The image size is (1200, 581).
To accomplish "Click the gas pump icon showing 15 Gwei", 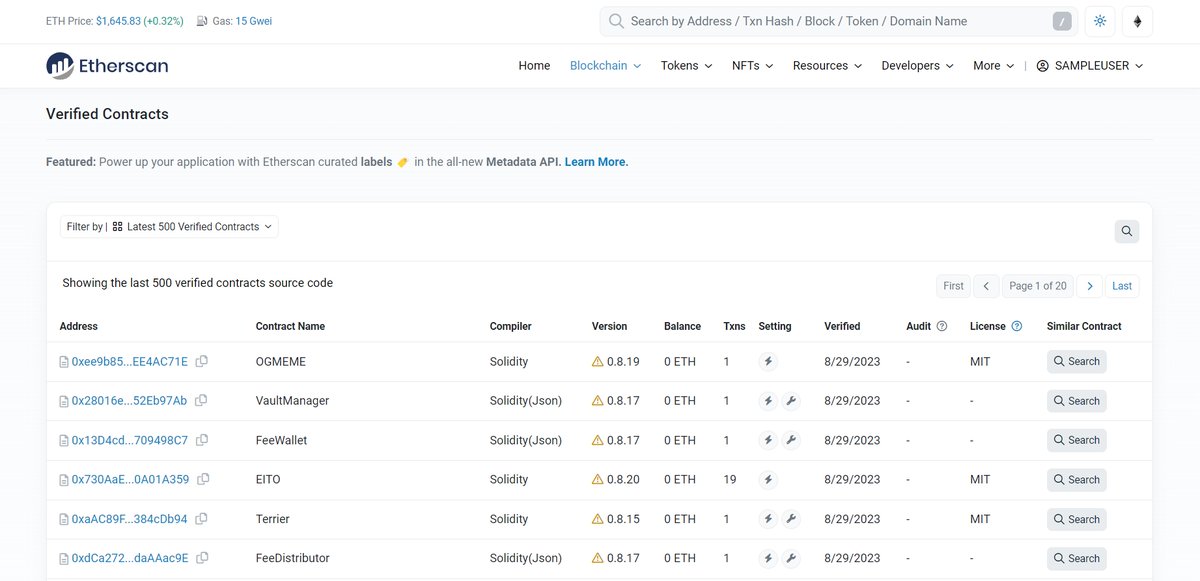I will click(x=204, y=20).
